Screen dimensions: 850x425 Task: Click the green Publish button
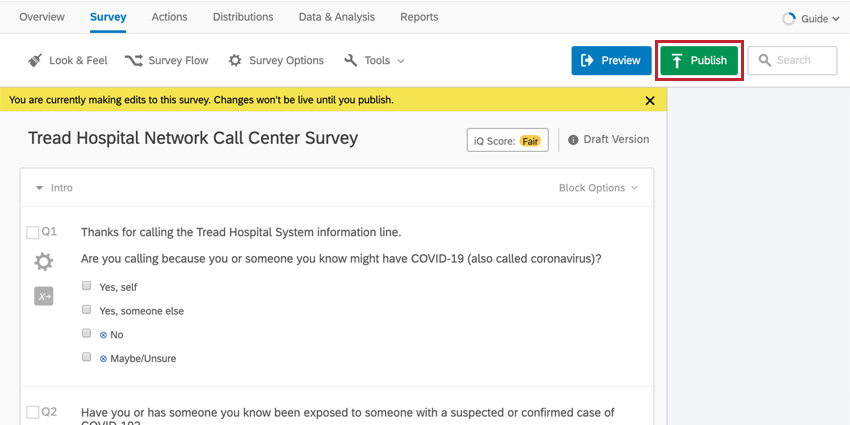699,60
